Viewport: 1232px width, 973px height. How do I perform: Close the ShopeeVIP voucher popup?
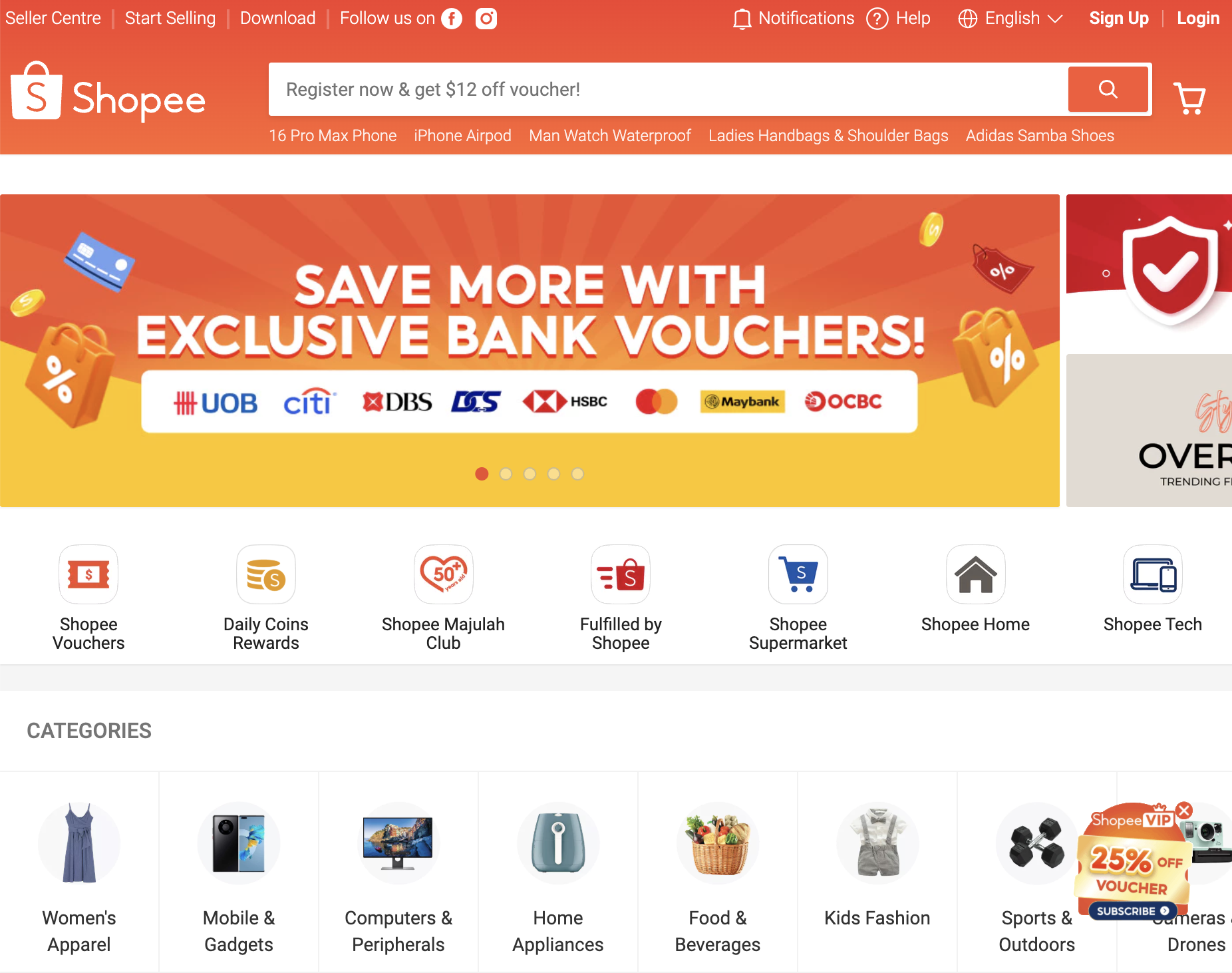click(x=1184, y=811)
